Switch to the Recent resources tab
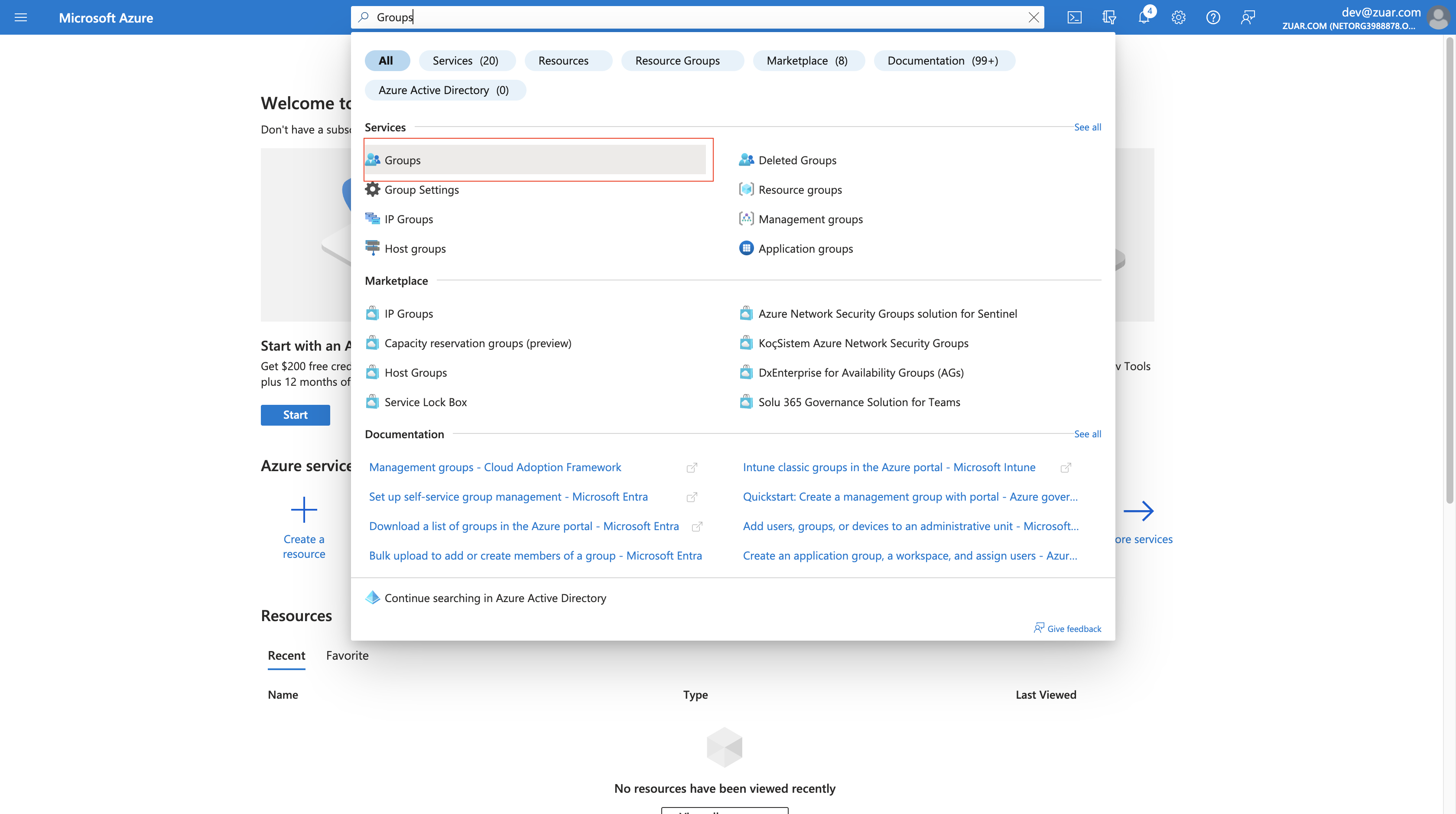 286,655
